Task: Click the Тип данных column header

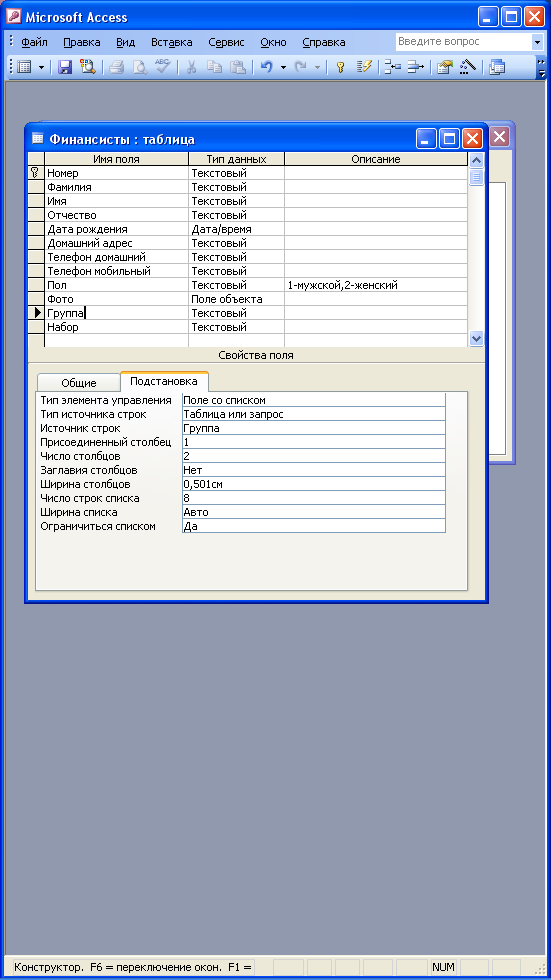Action: click(x=236, y=159)
